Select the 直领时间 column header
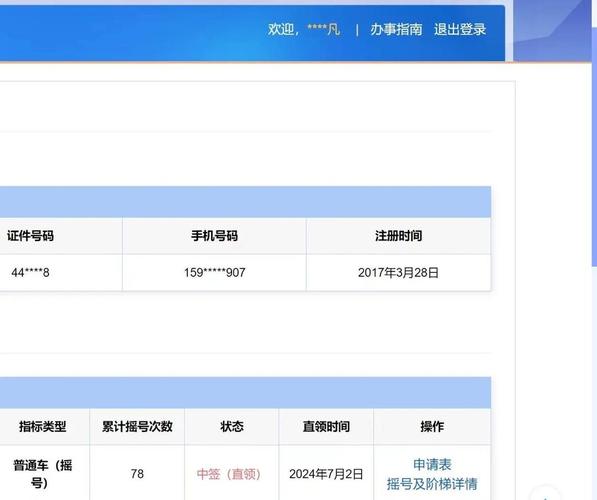This screenshot has height=500, width=597. point(326,427)
